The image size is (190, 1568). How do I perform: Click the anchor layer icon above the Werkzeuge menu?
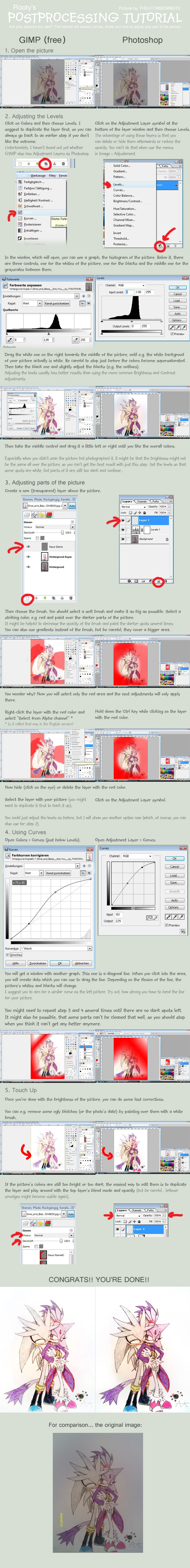54,164
